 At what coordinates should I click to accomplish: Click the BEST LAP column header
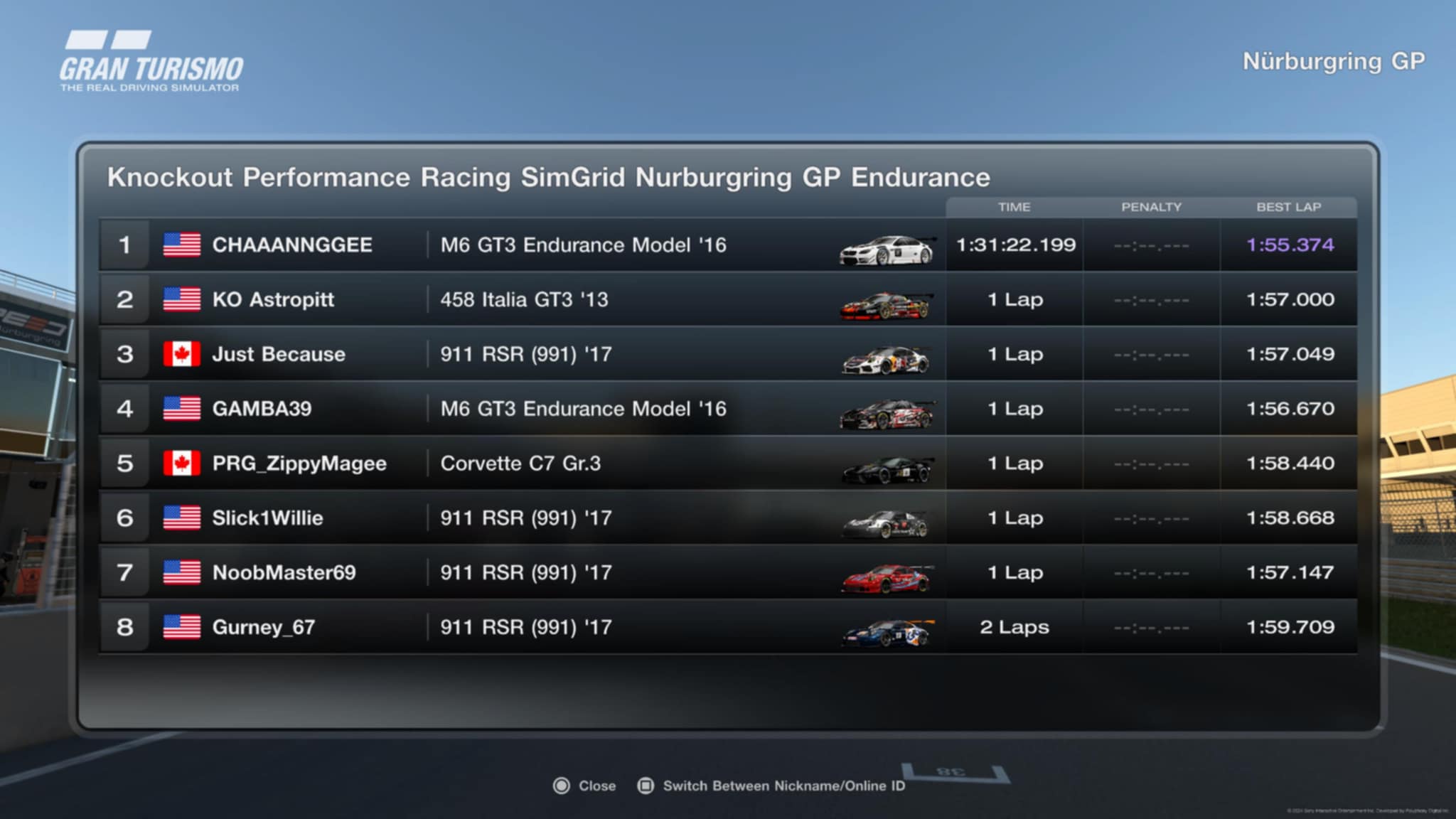click(x=1288, y=207)
